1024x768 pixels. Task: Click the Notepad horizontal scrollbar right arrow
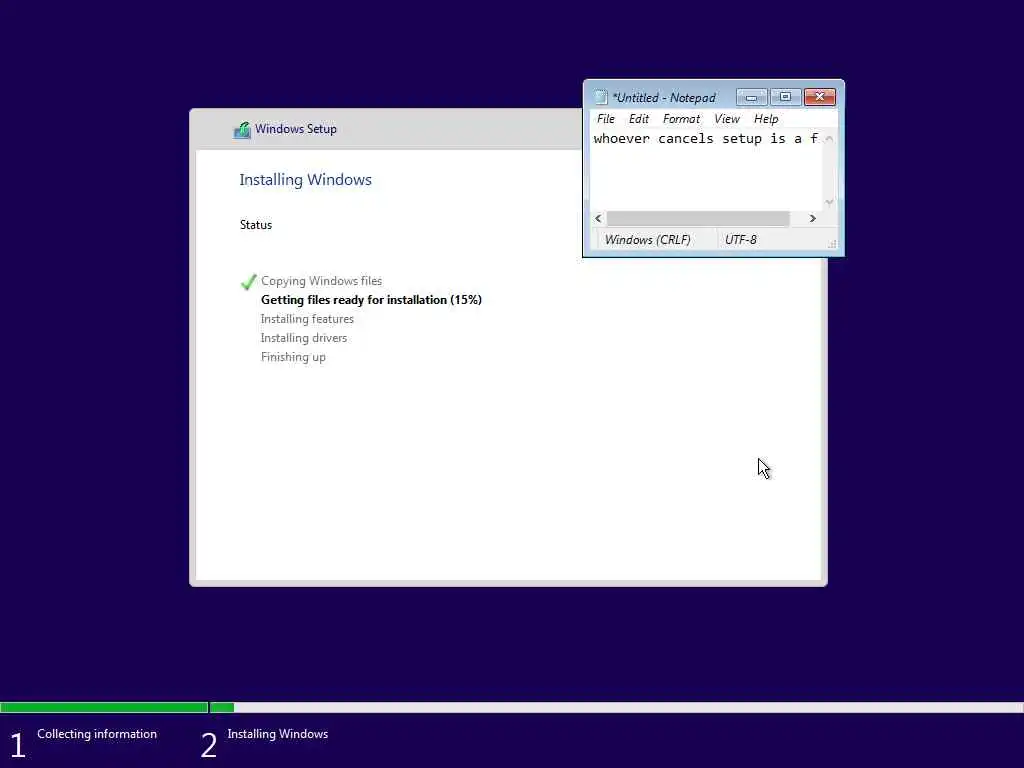coord(812,218)
